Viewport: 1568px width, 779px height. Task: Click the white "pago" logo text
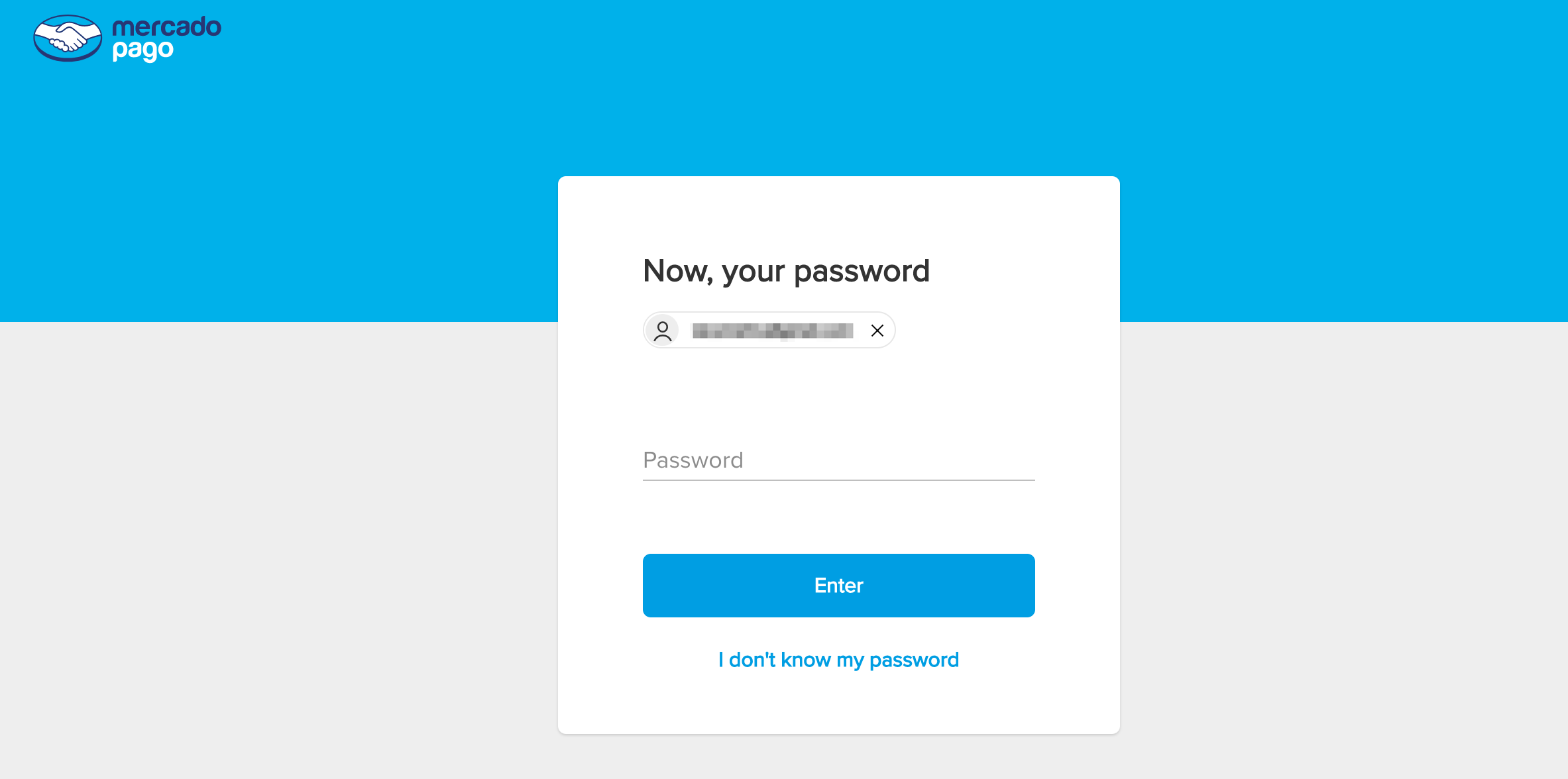[143, 50]
